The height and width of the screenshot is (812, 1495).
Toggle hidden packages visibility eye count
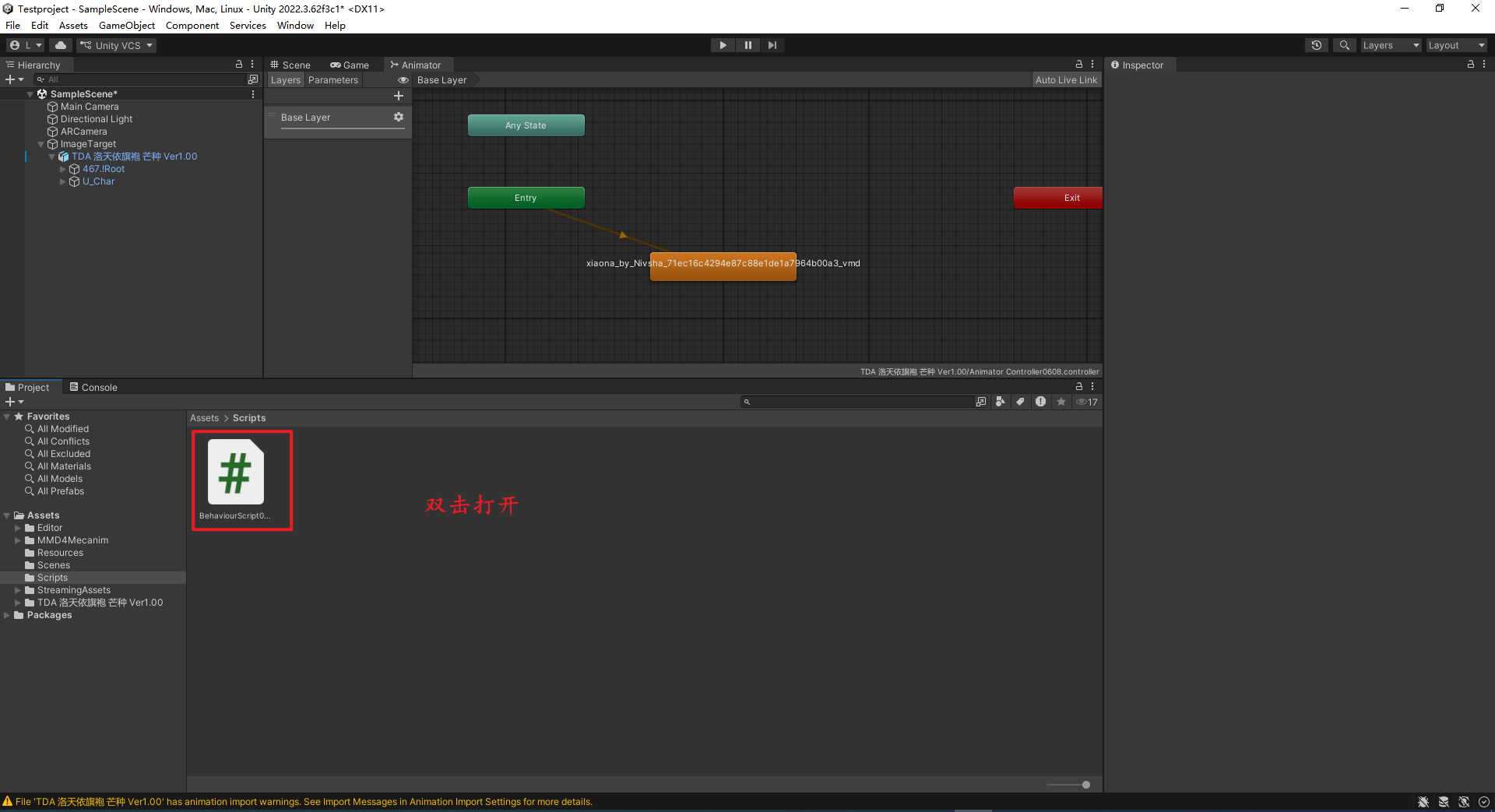[x=1087, y=402]
